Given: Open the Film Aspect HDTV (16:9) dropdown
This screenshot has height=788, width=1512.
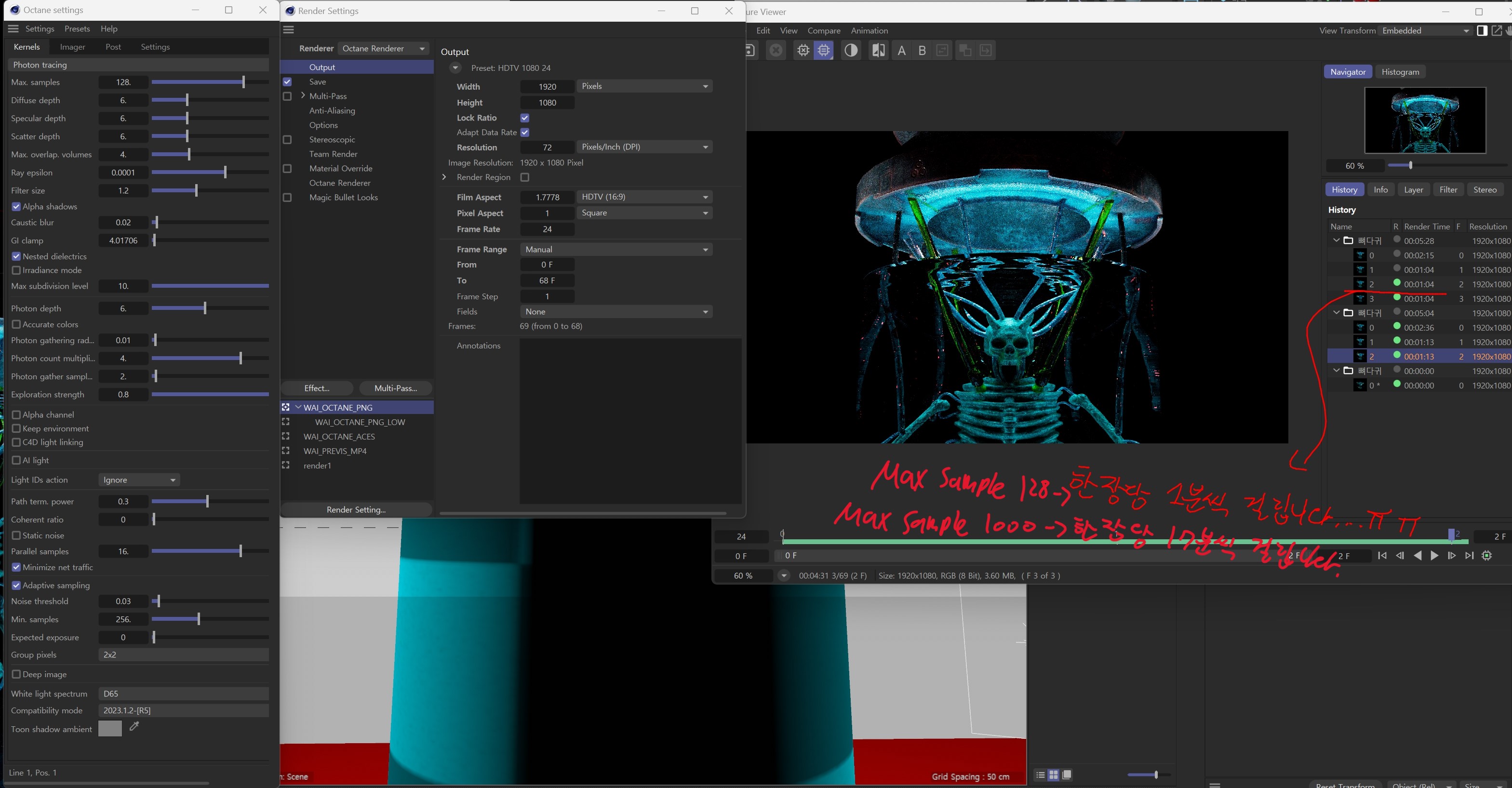Looking at the screenshot, I should [x=644, y=197].
